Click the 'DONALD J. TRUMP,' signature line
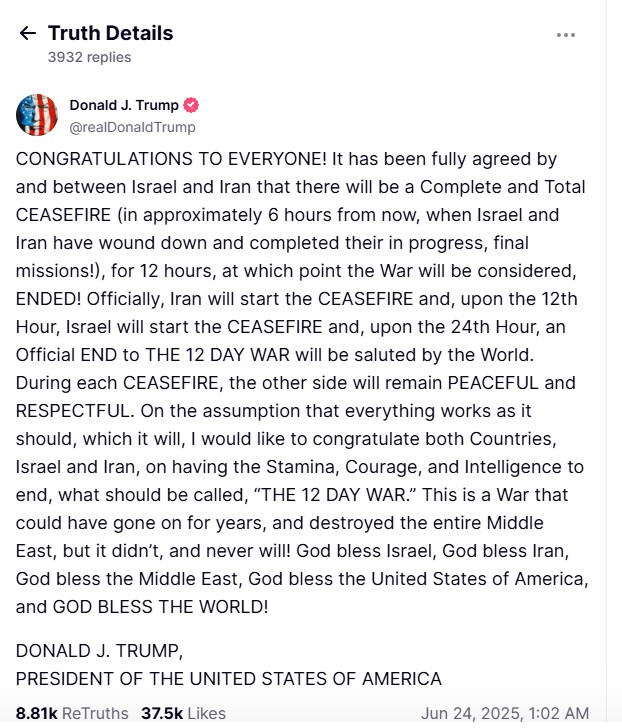The image size is (622, 728). coord(99,651)
